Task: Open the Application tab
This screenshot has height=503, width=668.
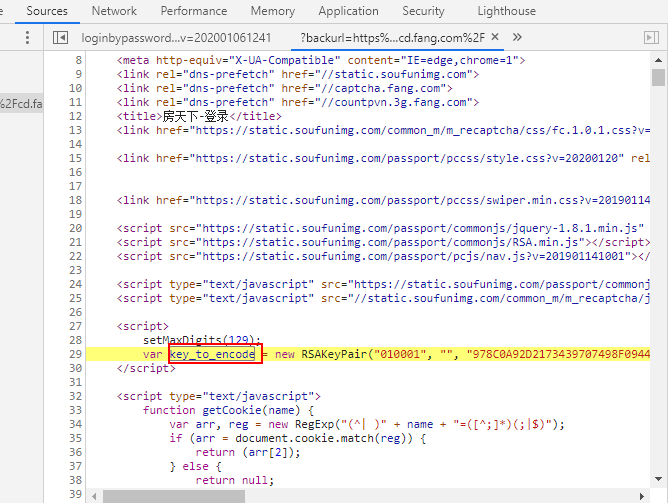Action: click(x=348, y=11)
